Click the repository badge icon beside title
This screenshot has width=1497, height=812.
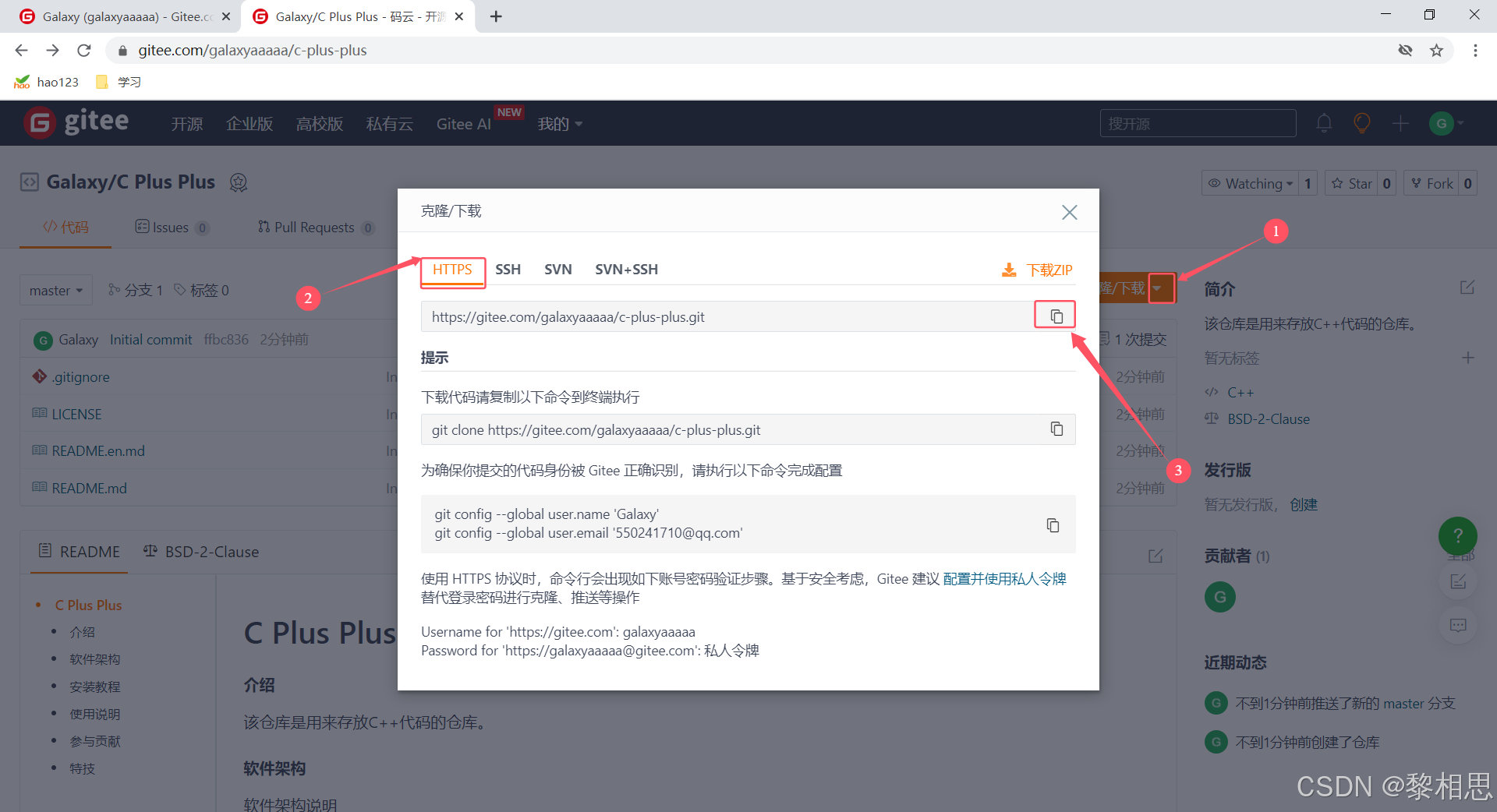(x=239, y=182)
